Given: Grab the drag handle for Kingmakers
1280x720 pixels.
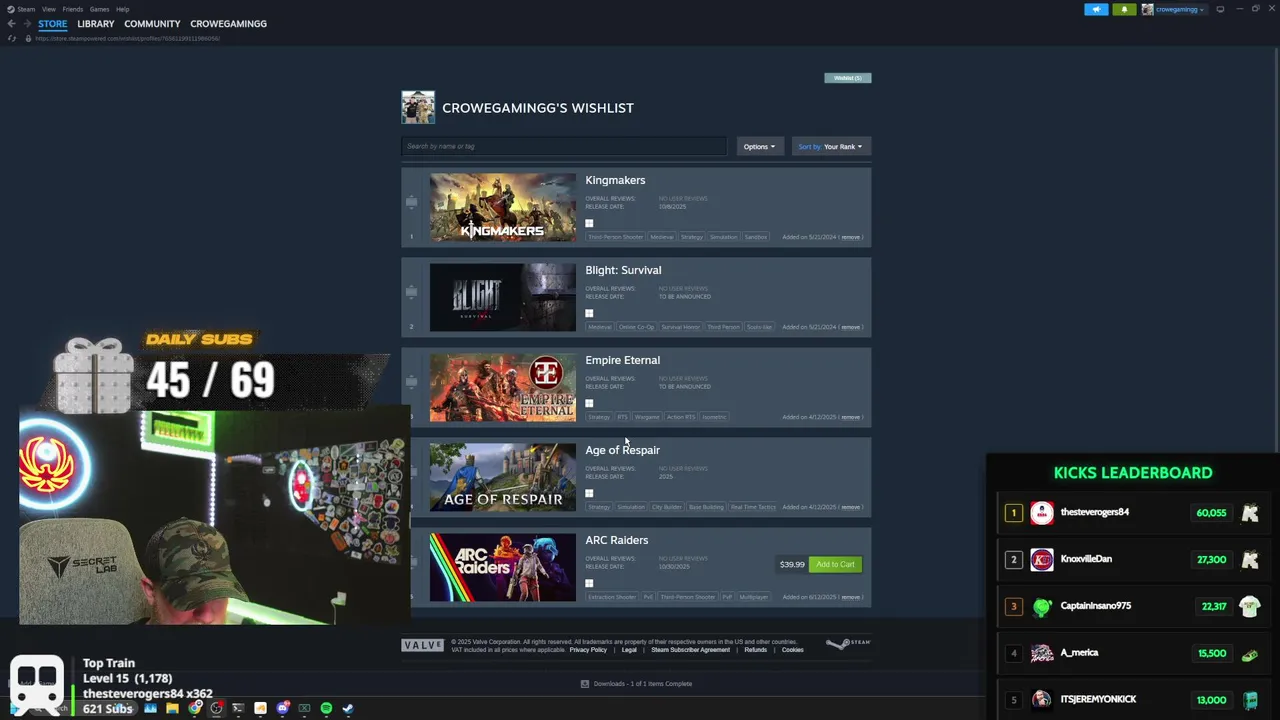Looking at the screenshot, I should click(411, 202).
